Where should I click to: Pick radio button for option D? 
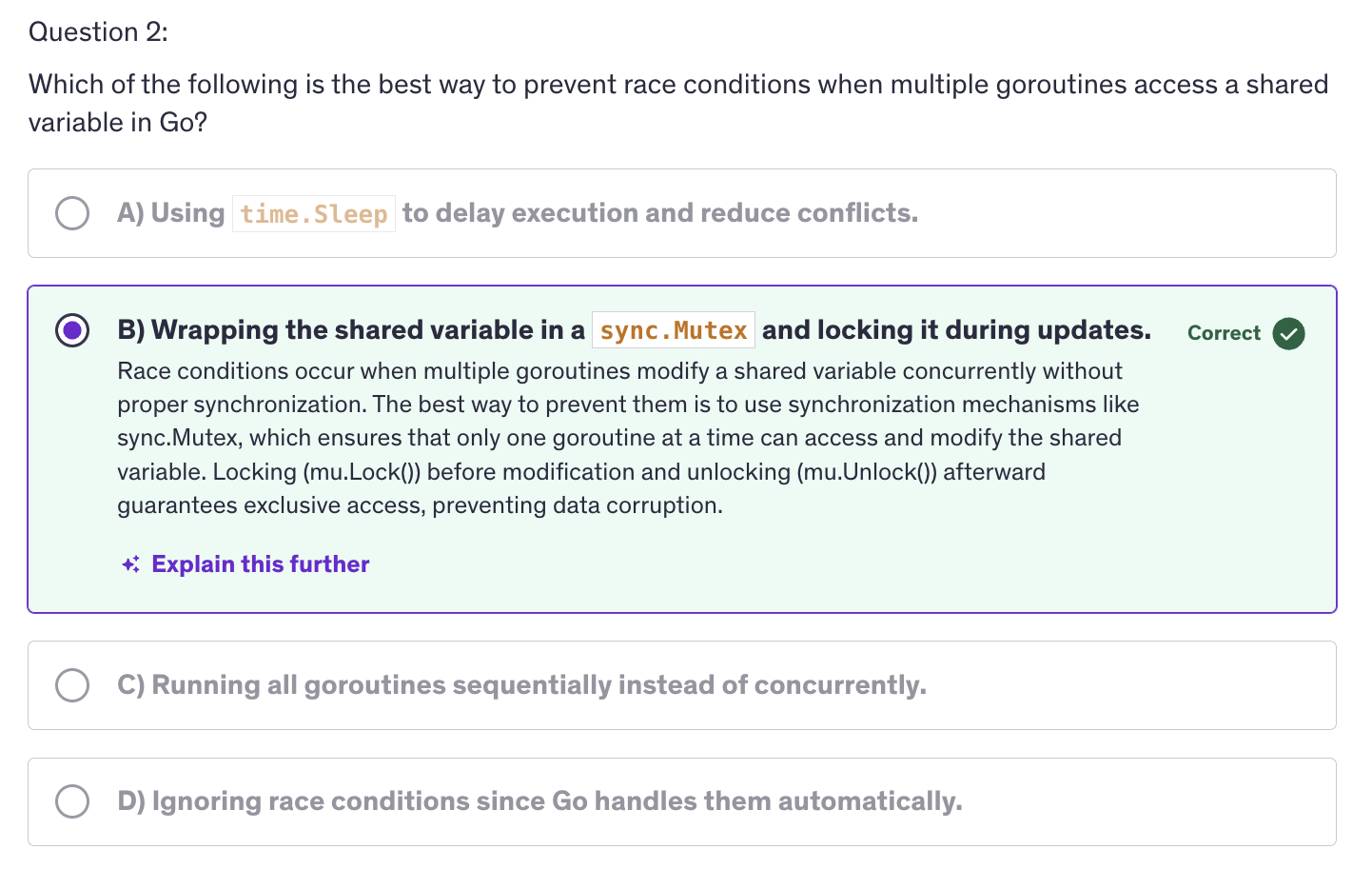tap(72, 801)
